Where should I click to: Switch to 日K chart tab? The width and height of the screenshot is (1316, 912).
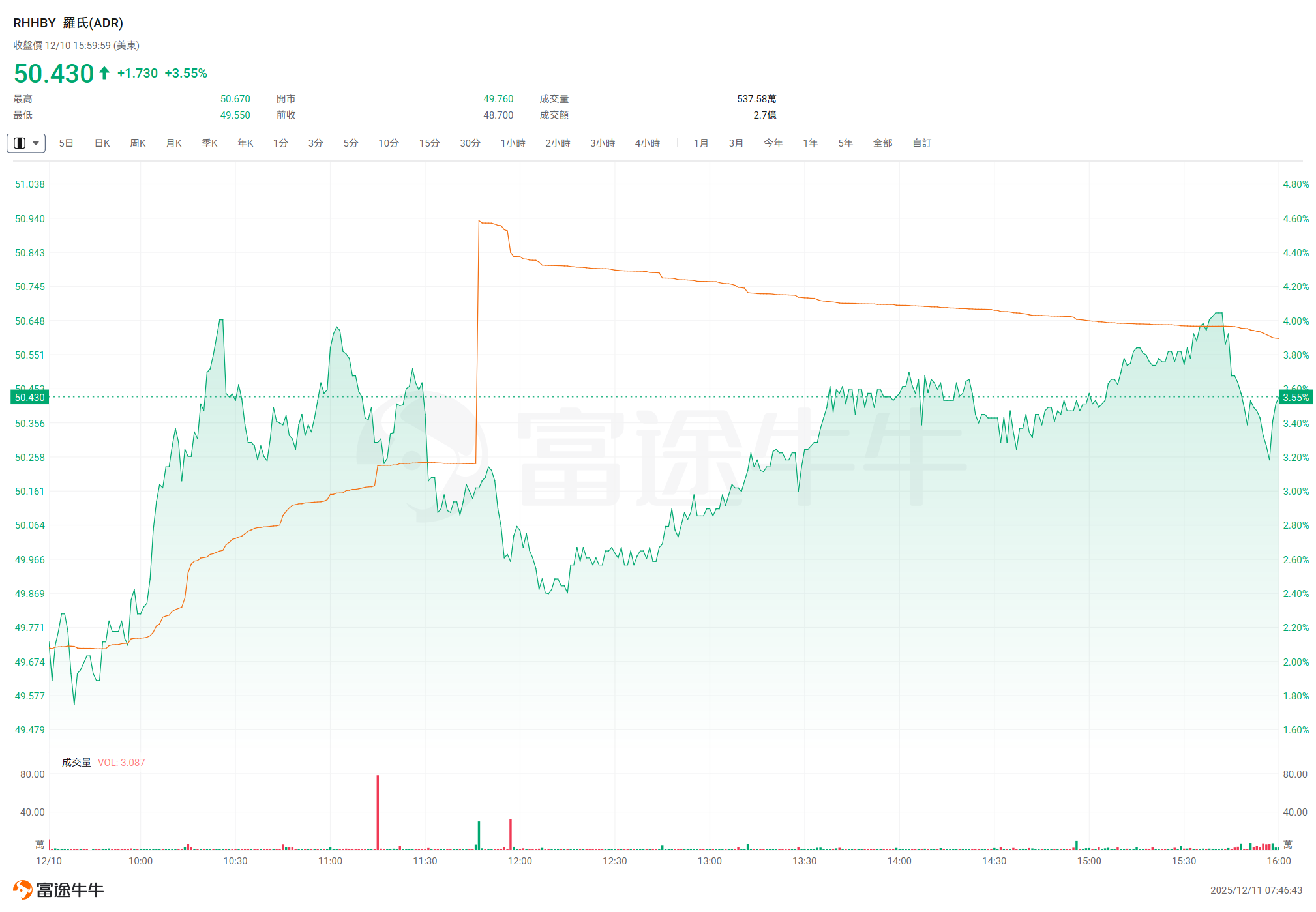click(x=102, y=143)
